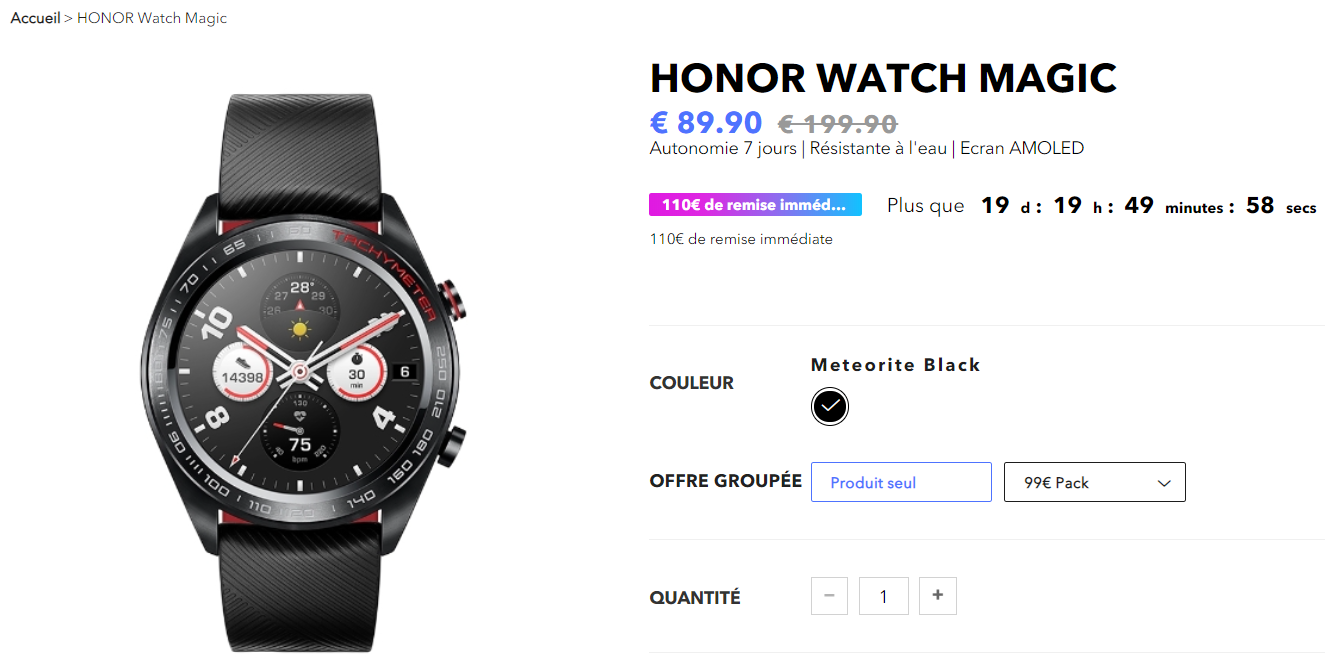The height and width of the screenshot is (666, 1325).
Task: Open the 99€ Pack dropdown
Action: (x=1095, y=482)
